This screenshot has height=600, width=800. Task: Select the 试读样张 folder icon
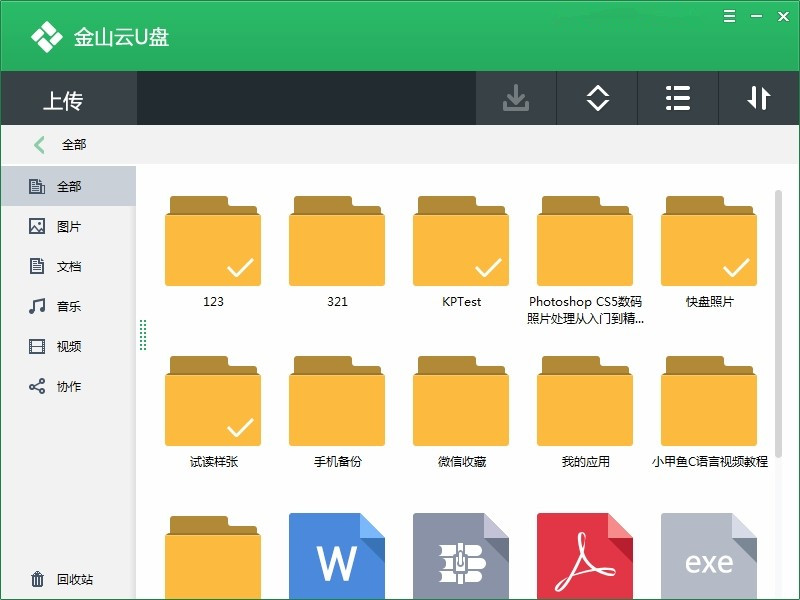[213, 401]
